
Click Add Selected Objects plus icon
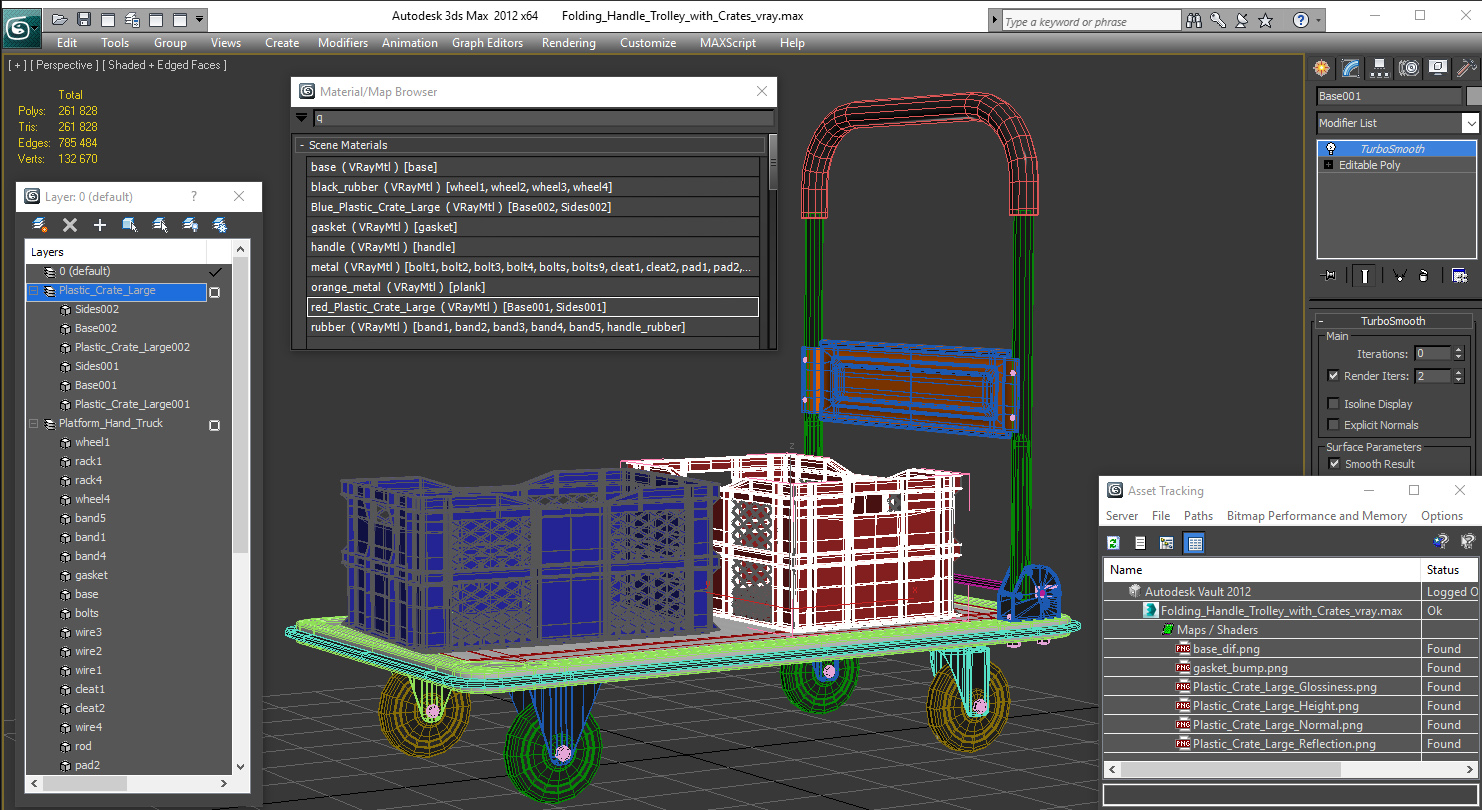tap(100, 225)
